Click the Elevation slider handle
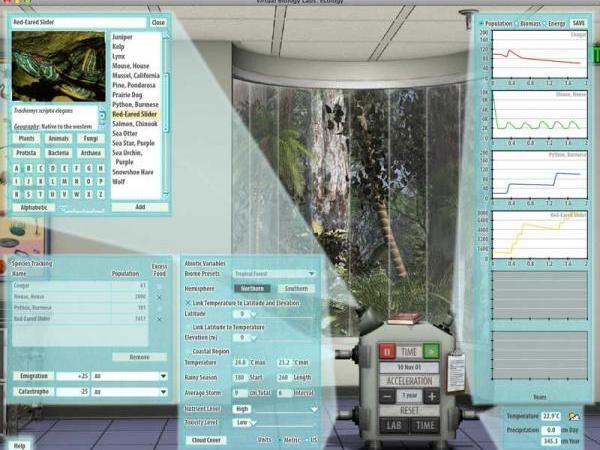This screenshot has height=450, width=600. click(x=253, y=338)
